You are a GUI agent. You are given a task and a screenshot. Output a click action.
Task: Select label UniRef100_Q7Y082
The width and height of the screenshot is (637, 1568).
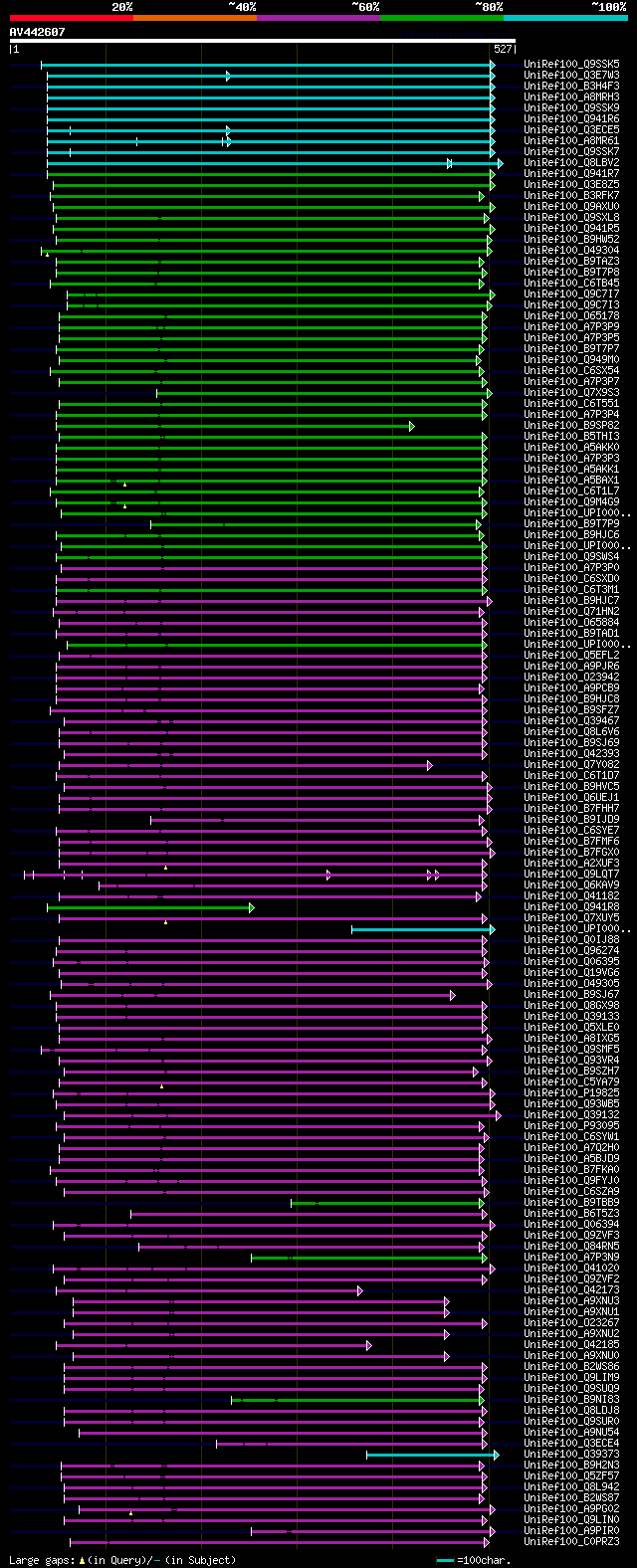pyautogui.click(x=572, y=764)
